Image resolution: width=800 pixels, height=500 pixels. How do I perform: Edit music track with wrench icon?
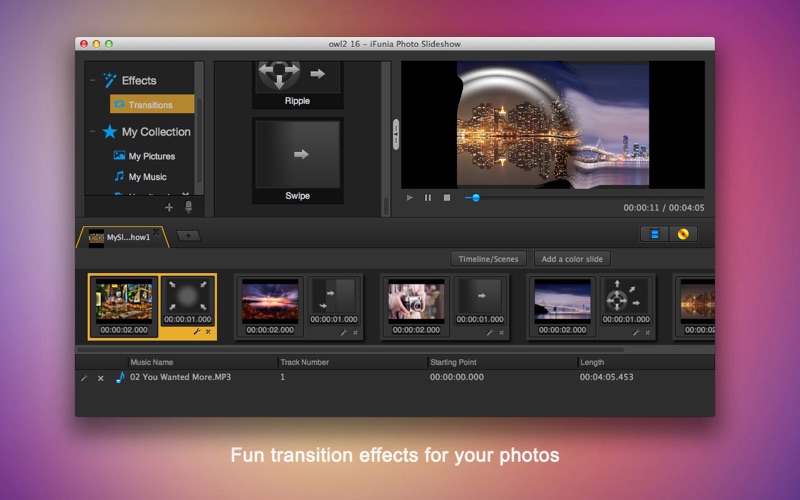point(85,378)
